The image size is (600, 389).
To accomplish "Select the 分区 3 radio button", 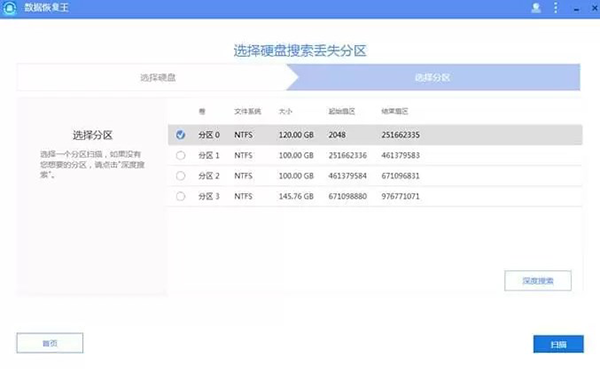I will click(180, 196).
